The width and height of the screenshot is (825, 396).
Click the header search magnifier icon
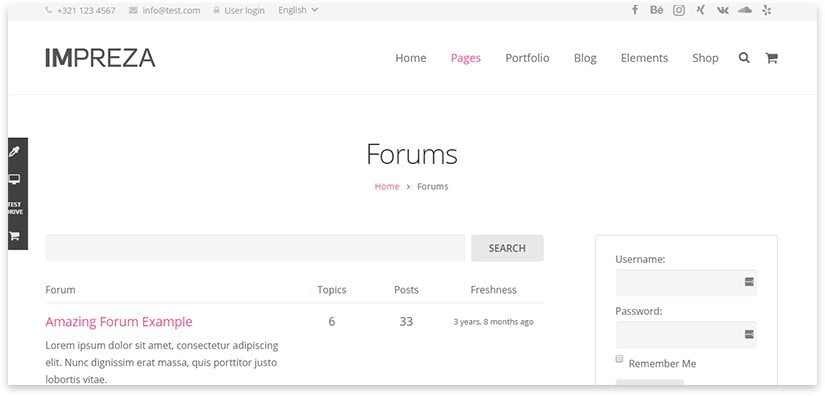744,58
